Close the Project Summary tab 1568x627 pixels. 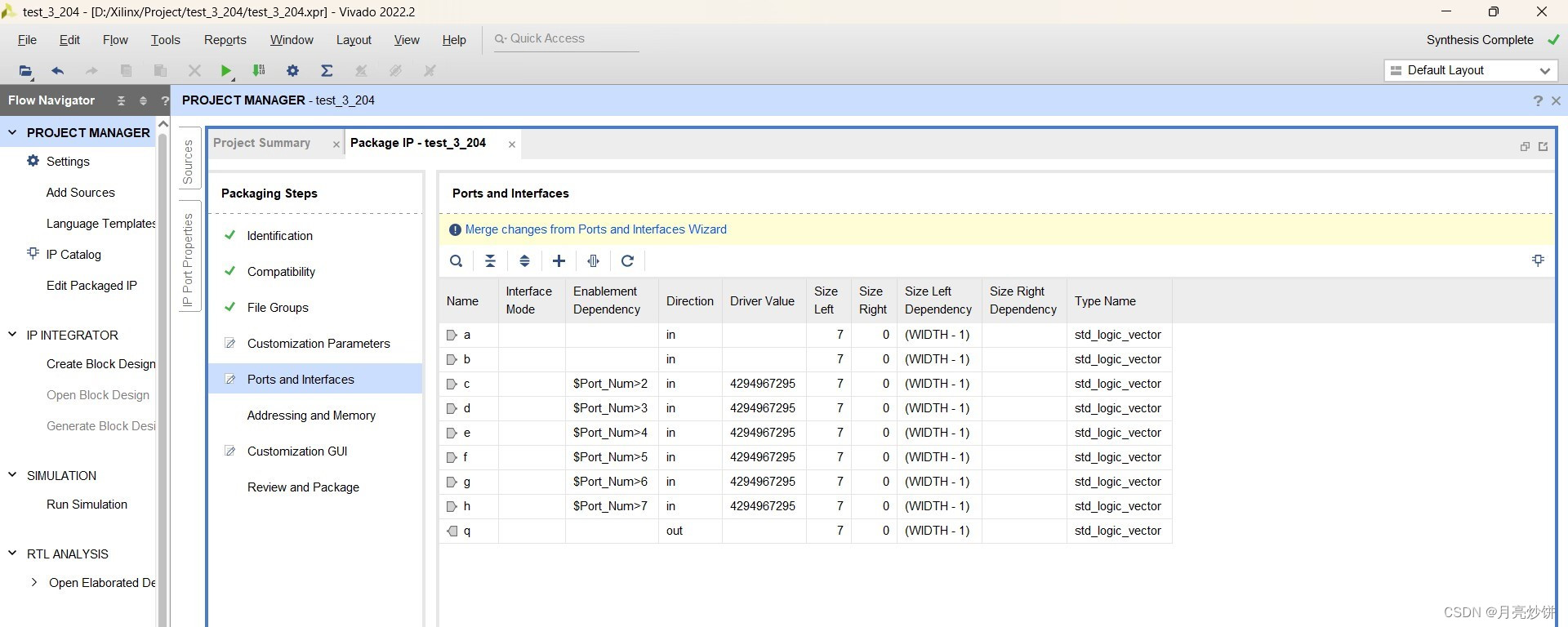336,145
